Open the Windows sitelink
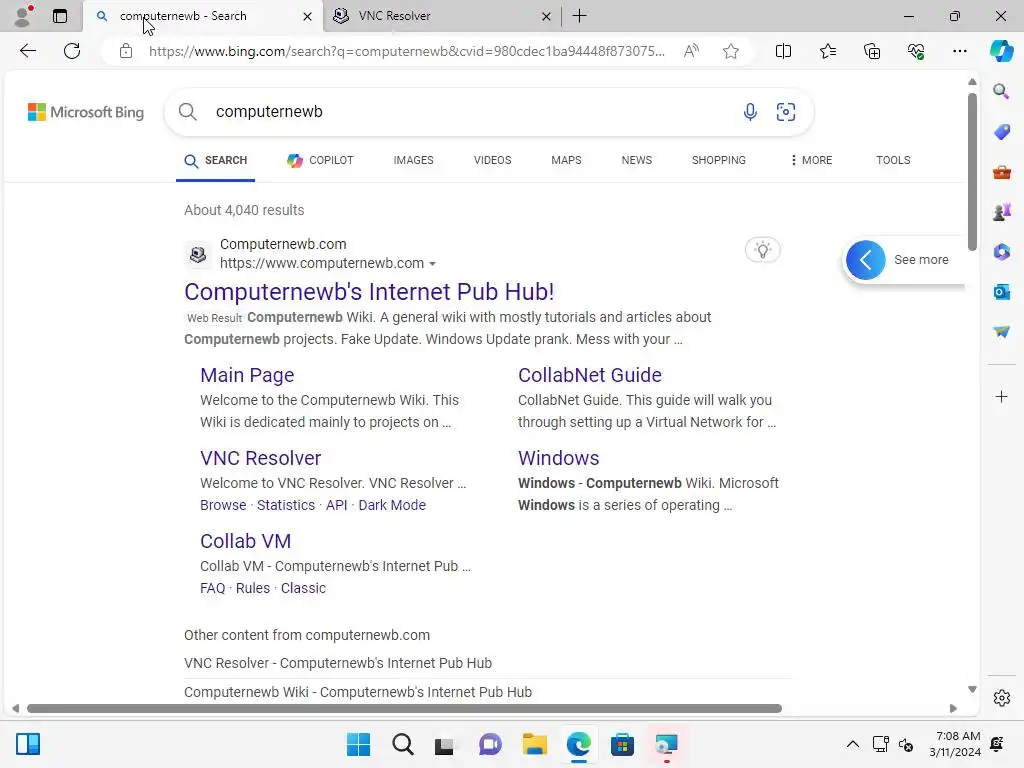 (558, 458)
